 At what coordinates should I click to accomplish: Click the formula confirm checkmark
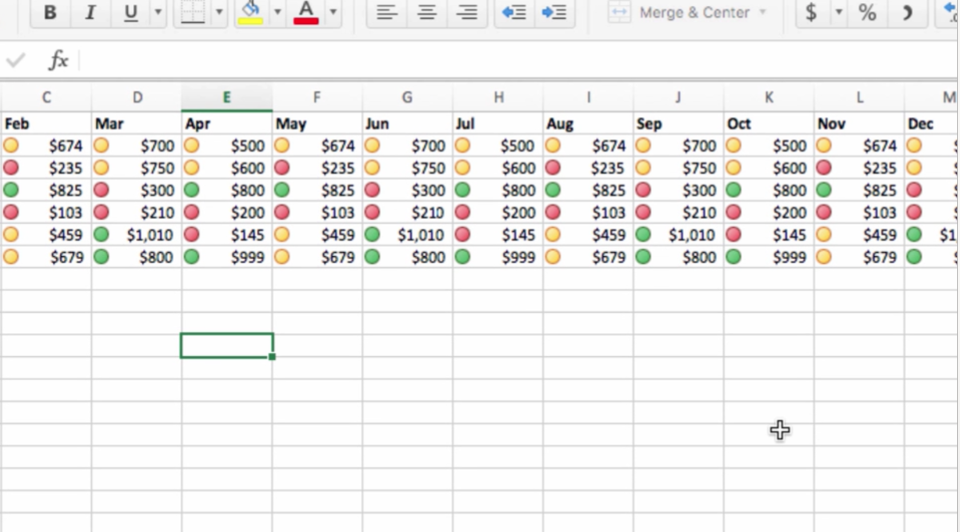[x=16, y=60]
